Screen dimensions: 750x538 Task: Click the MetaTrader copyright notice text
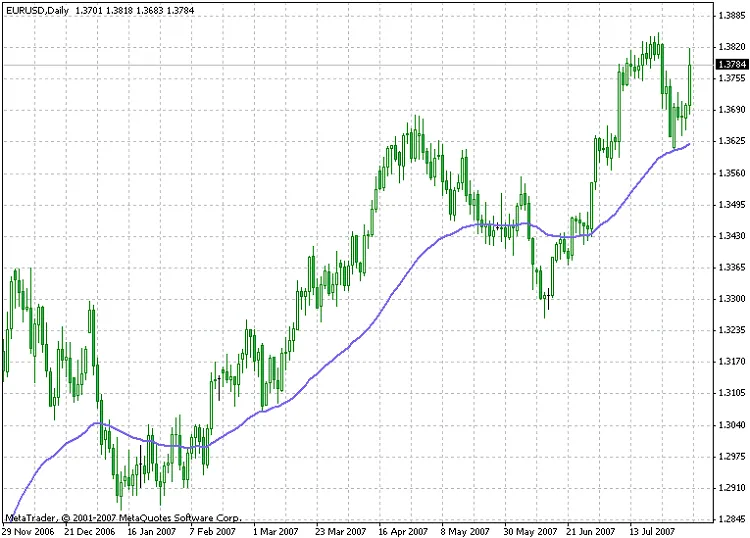coord(122,518)
